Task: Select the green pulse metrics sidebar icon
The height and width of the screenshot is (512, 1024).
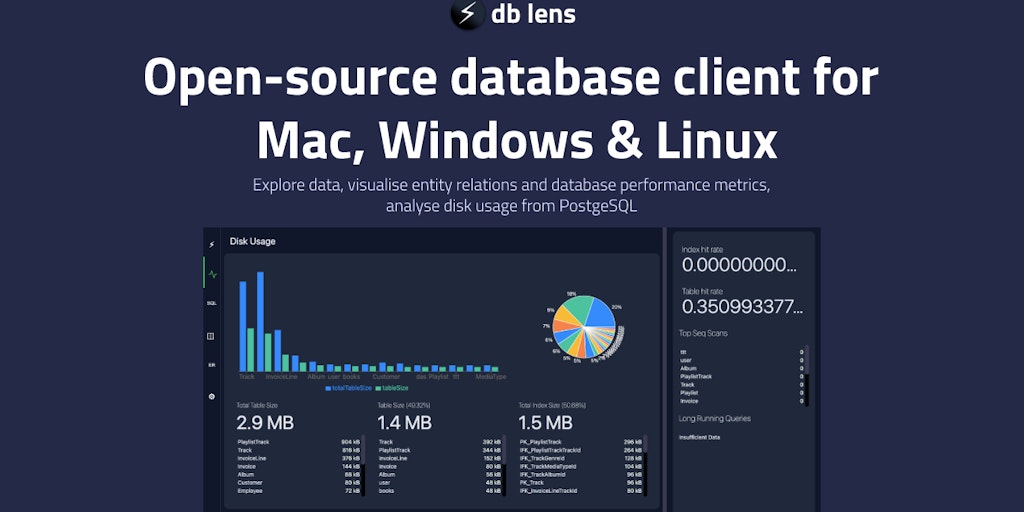Action: pos(212,274)
